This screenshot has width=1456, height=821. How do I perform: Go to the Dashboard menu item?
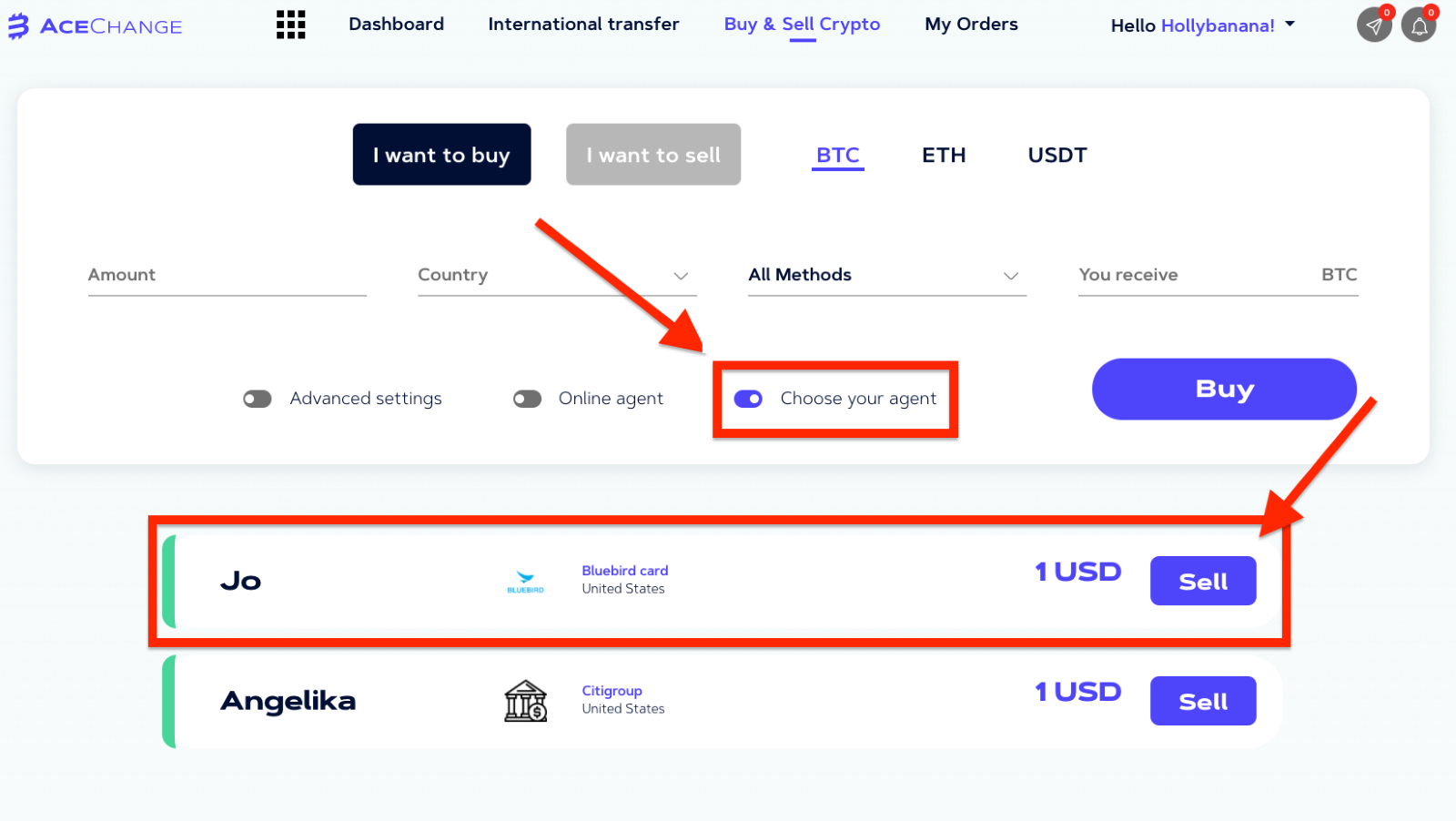coord(397,25)
